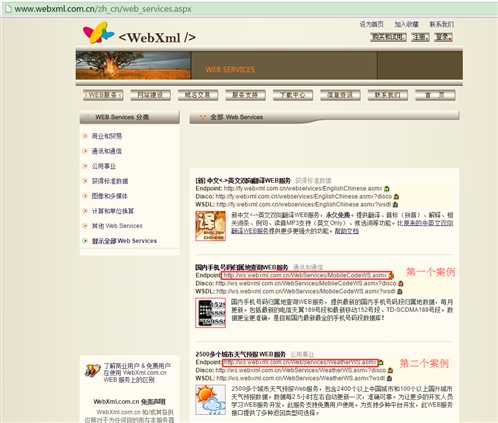Select 商业和贸易 category in sidebar
This screenshot has width=498, height=423.
[107, 136]
